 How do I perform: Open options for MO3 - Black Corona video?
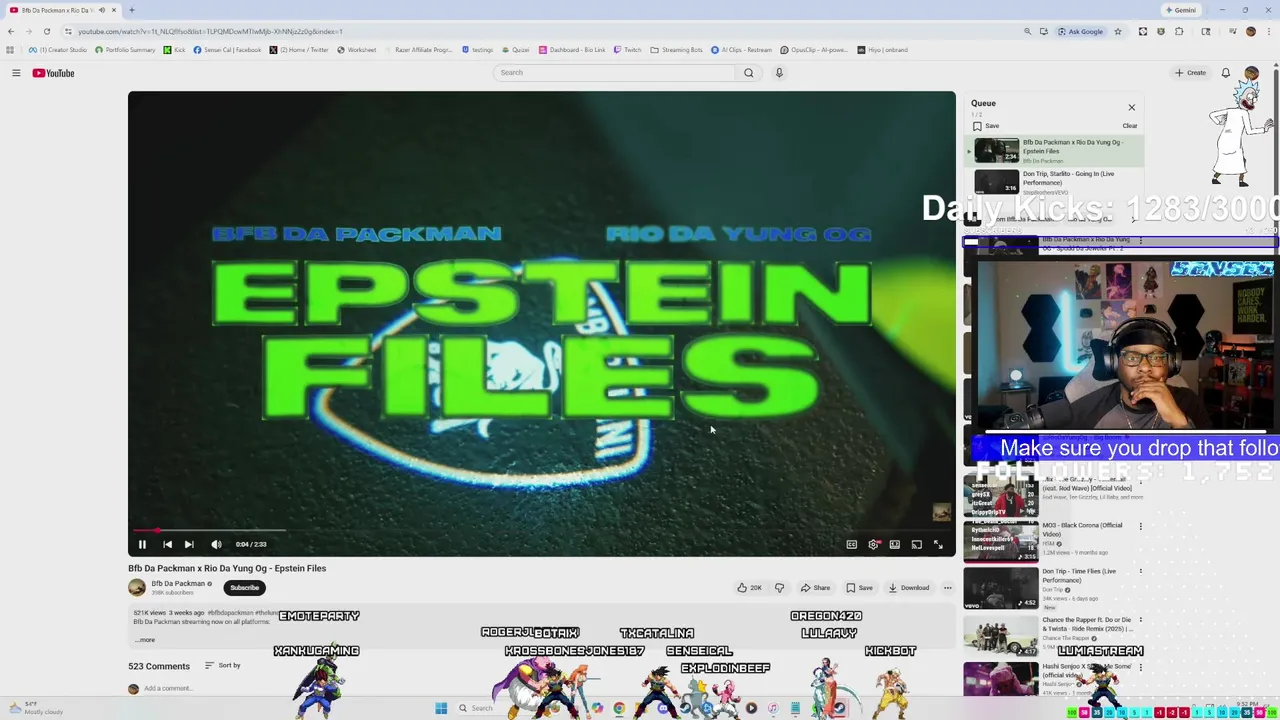tap(1141, 526)
